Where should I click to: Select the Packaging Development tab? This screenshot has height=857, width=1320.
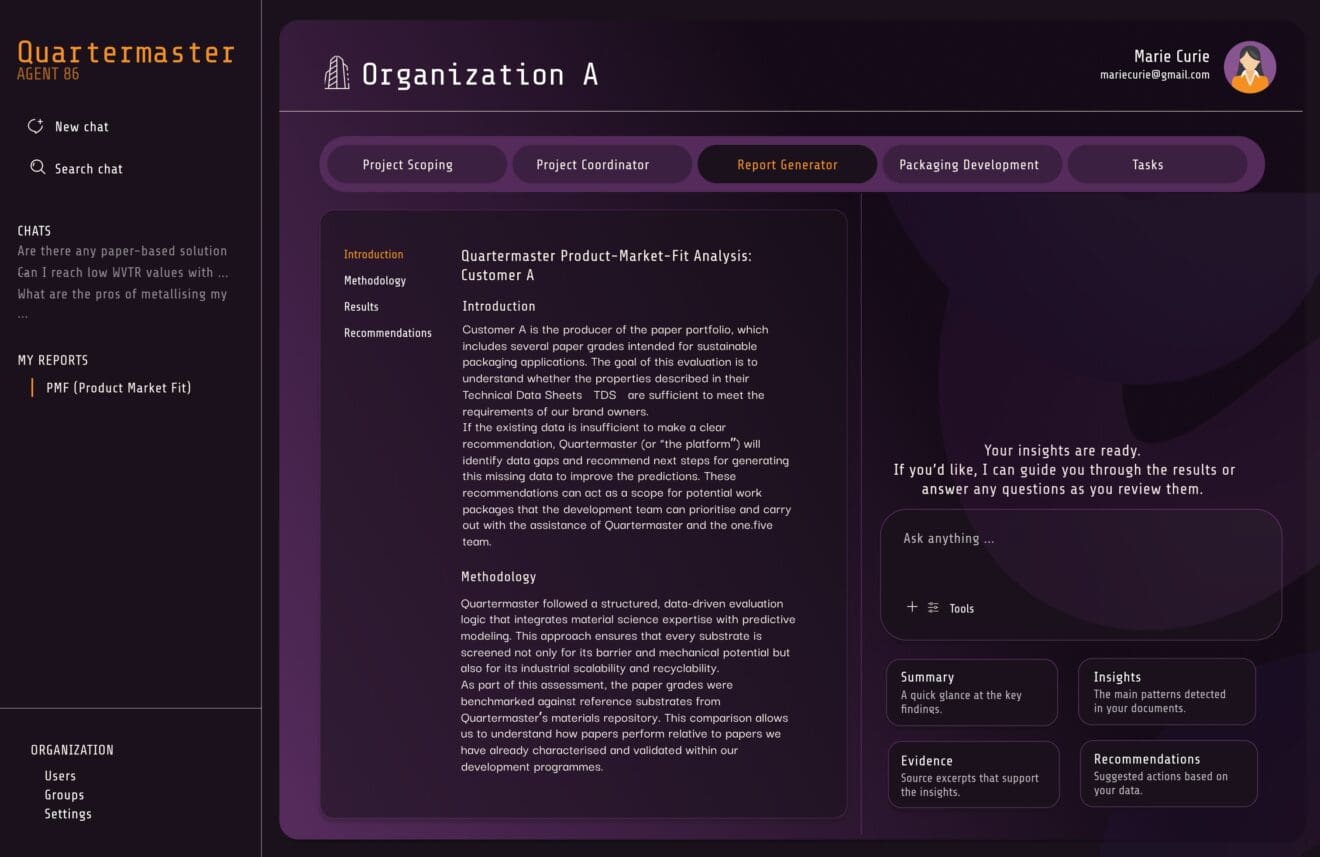pos(968,165)
